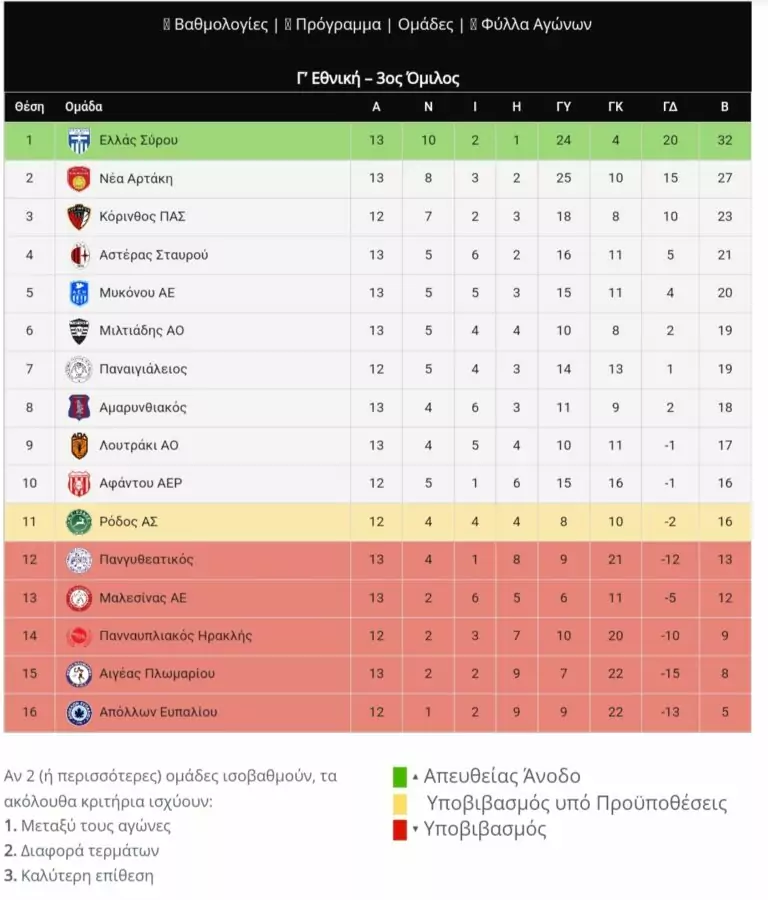The image size is (768, 900).
Task: Click the red Υποβιβασμός legend swatch
Action: [x=400, y=830]
